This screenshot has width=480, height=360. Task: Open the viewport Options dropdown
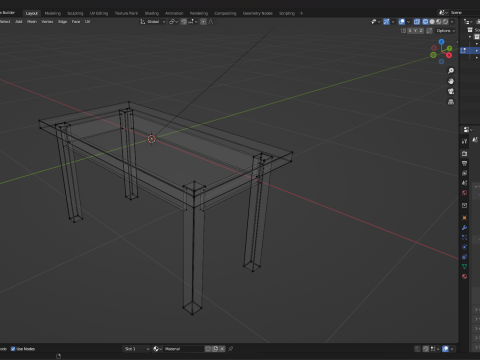(x=446, y=31)
